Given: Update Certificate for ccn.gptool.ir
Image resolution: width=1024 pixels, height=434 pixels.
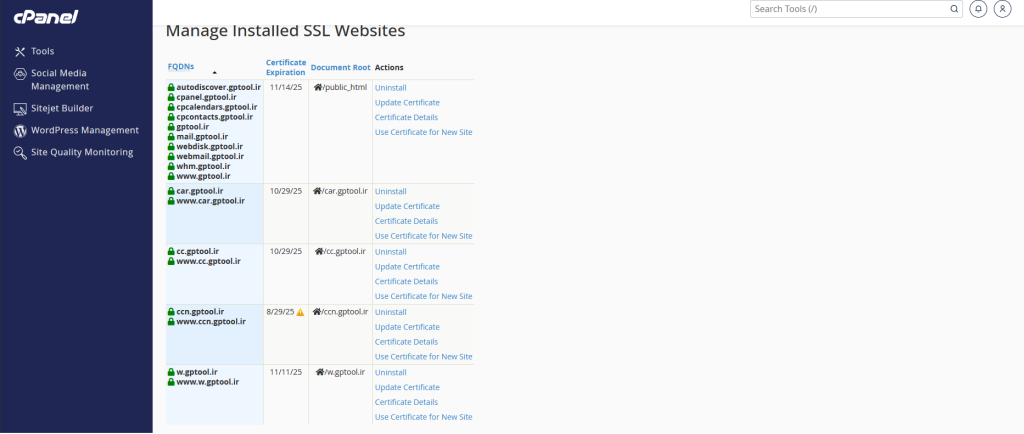Looking at the screenshot, I should pyautogui.click(x=407, y=327).
